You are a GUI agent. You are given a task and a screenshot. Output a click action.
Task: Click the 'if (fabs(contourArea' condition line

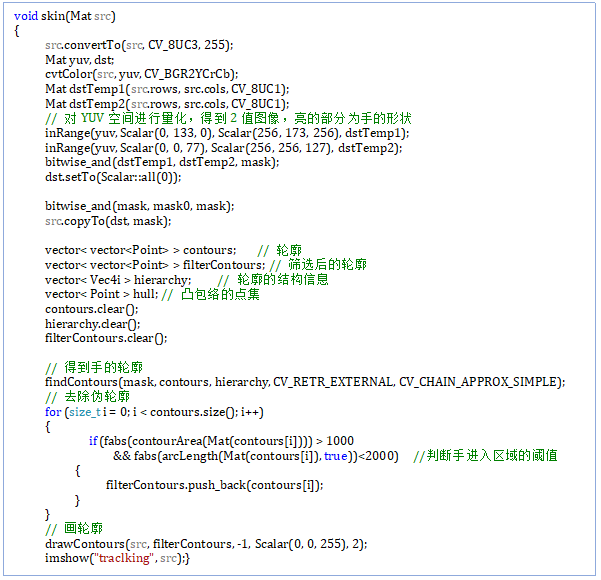click(x=221, y=441)
